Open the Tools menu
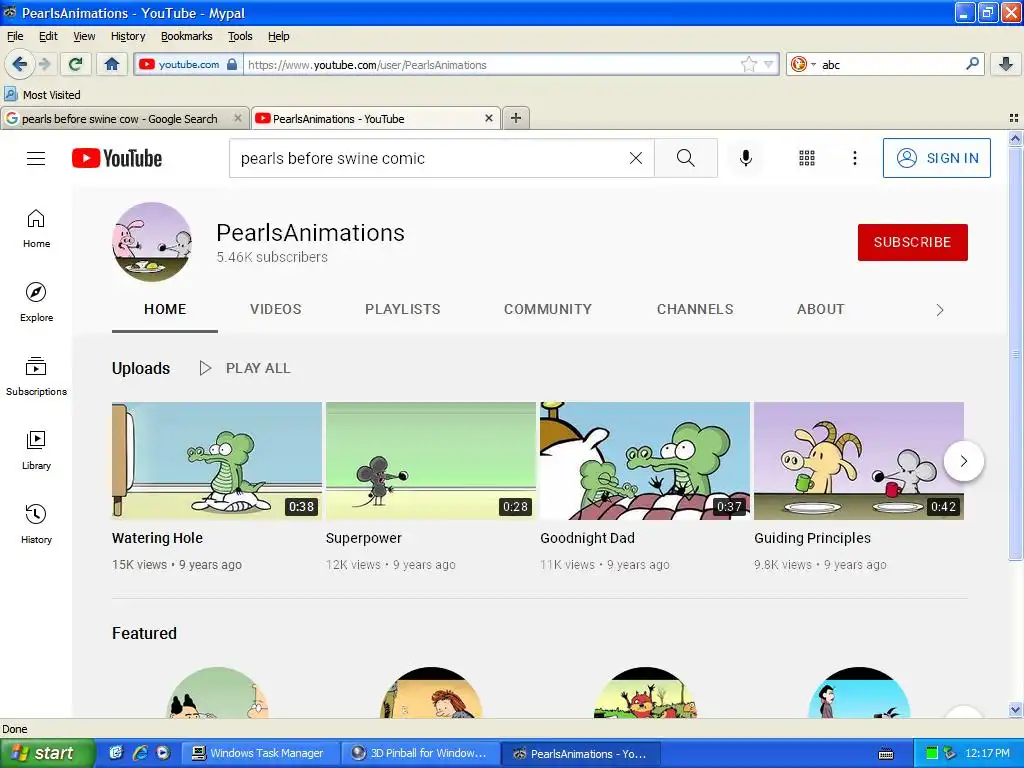 tap(240, 36)
